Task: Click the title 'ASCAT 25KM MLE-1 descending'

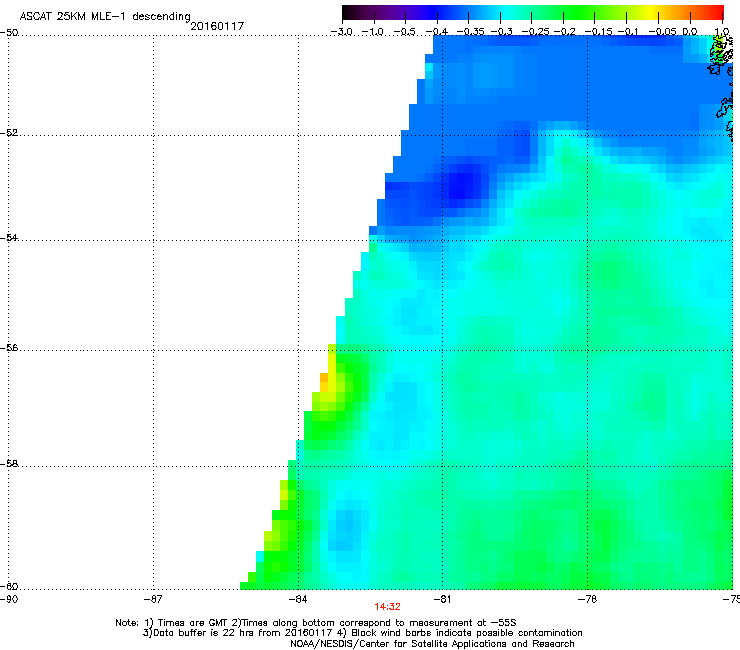Action: (105, 17)
